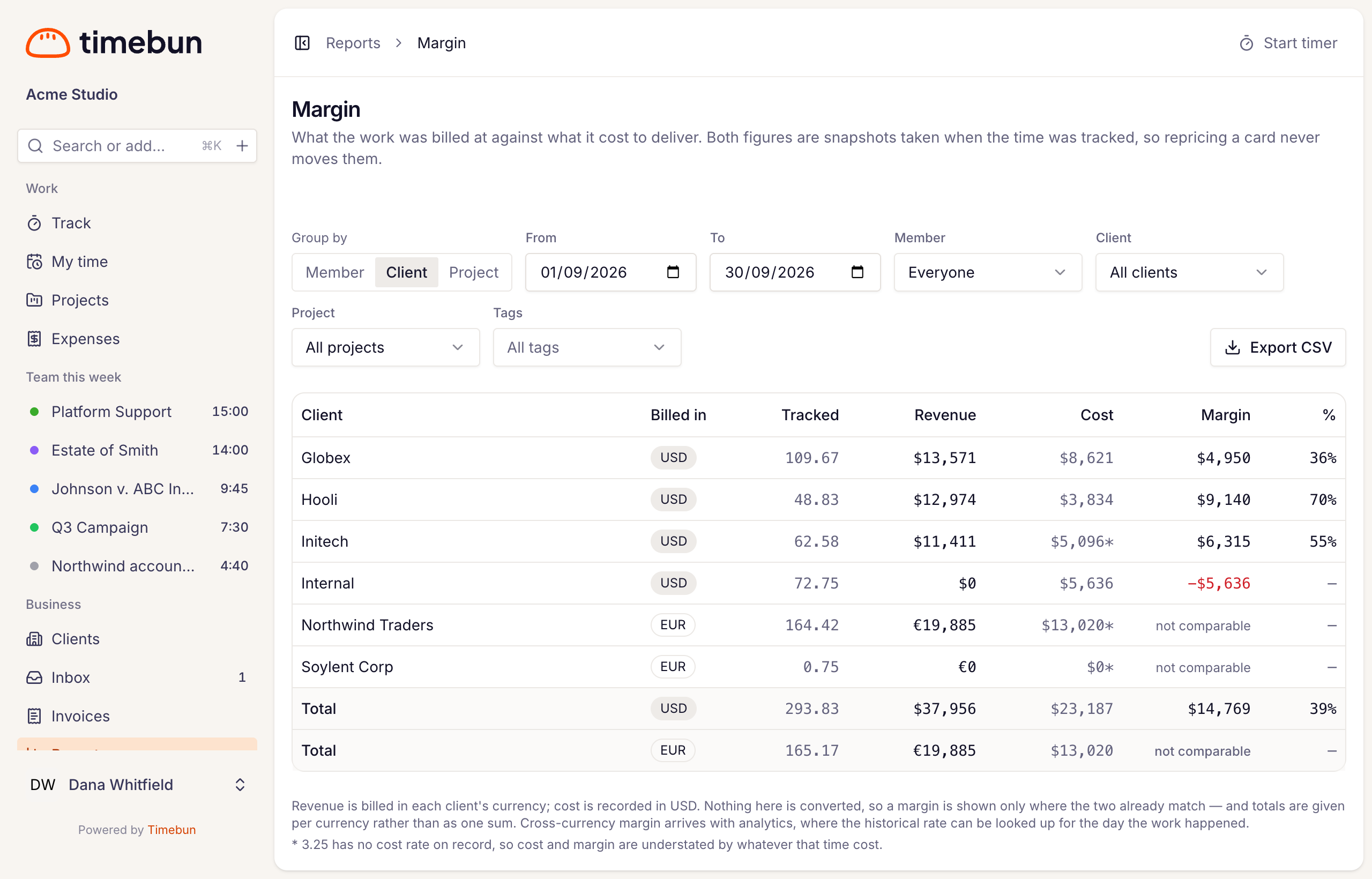Toggle the sidebar panel icon

coord(302,43)
